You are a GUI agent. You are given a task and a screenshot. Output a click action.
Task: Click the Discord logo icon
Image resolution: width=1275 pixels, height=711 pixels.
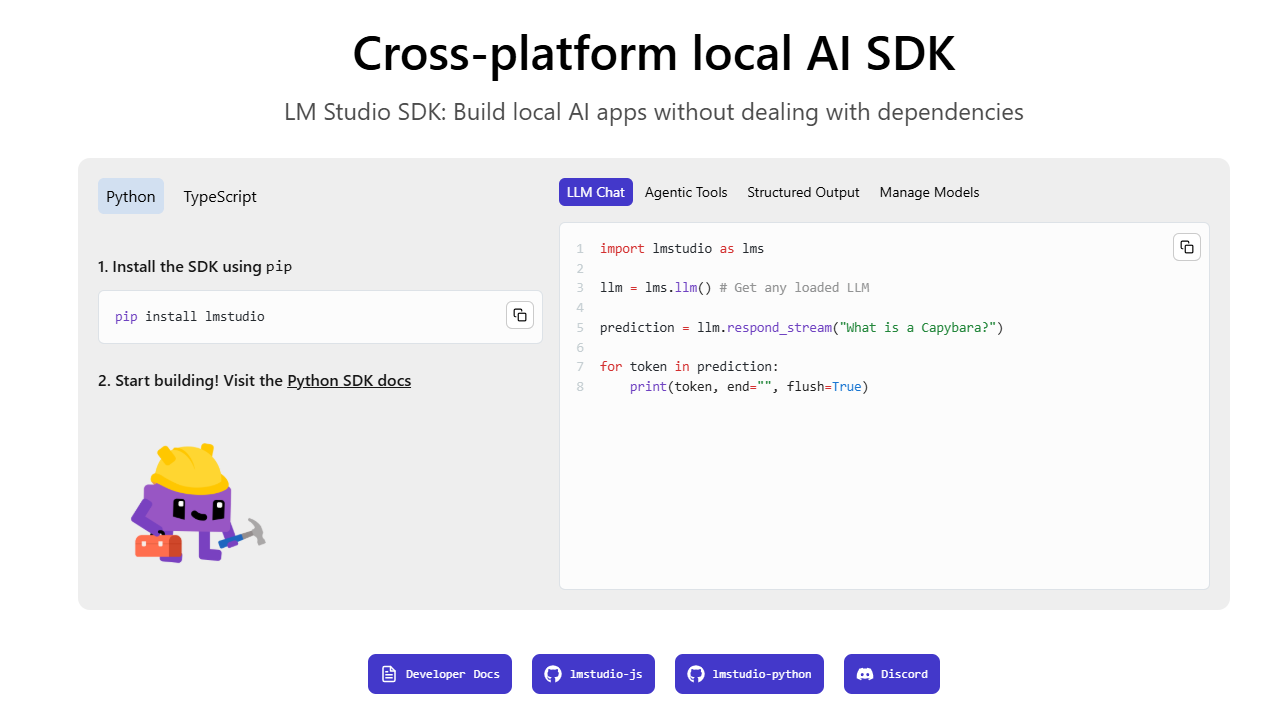click(865, 674)
